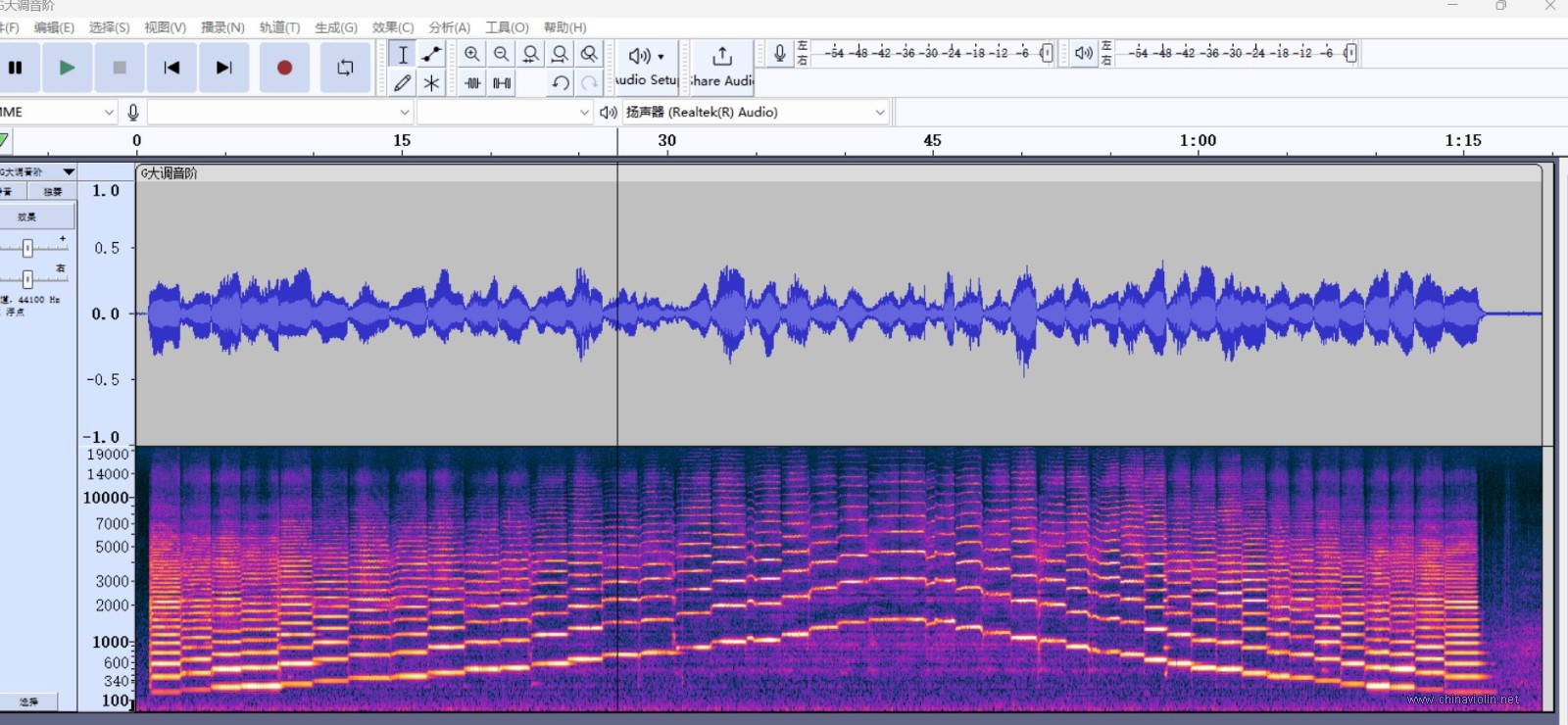Expand the Realtek speaker output dropdown
The image size is (1568, 725).
pos(757,113)
